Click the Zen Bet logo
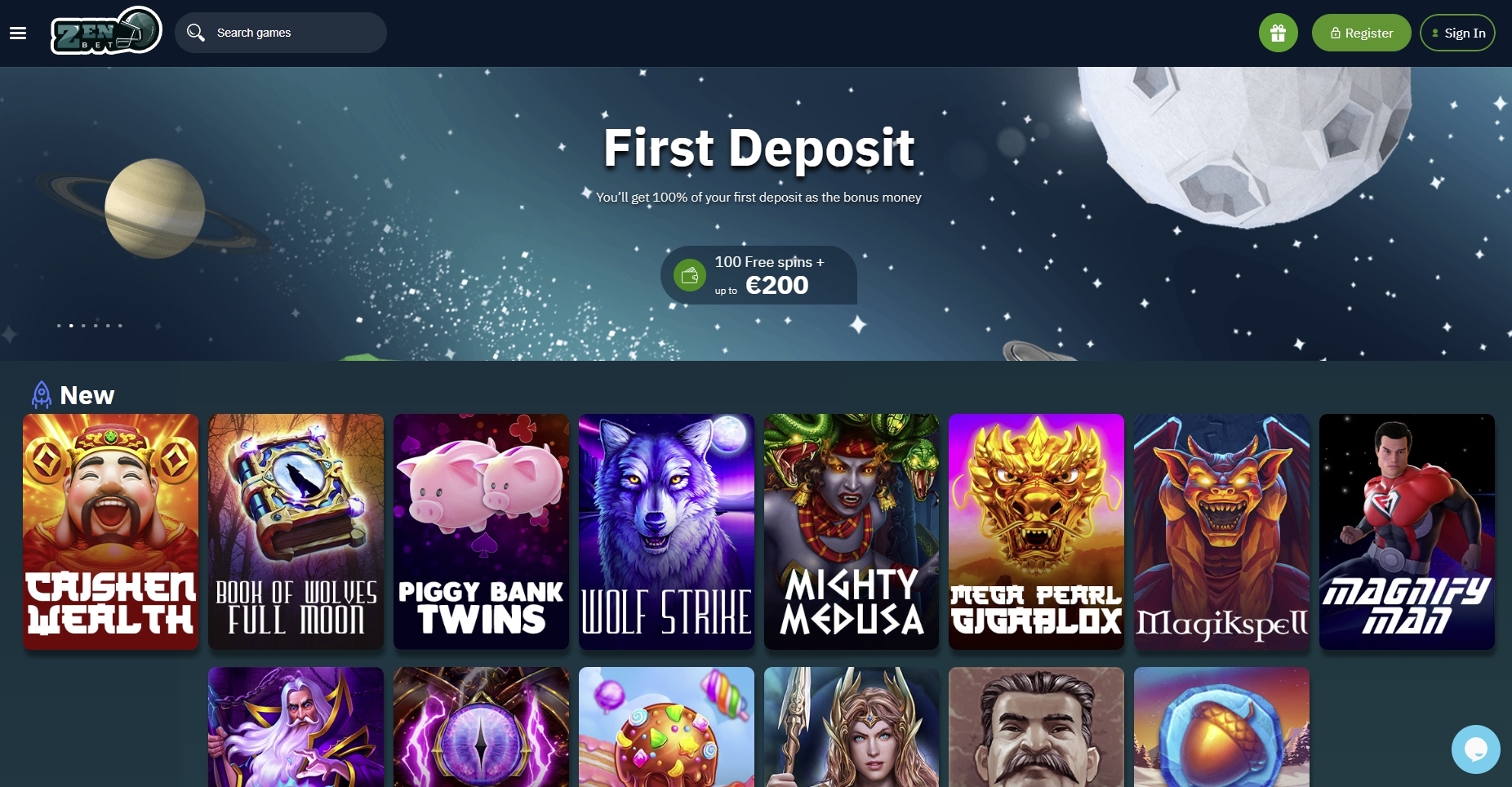This screenshot has width=1512, height=787. click(106, 31)
